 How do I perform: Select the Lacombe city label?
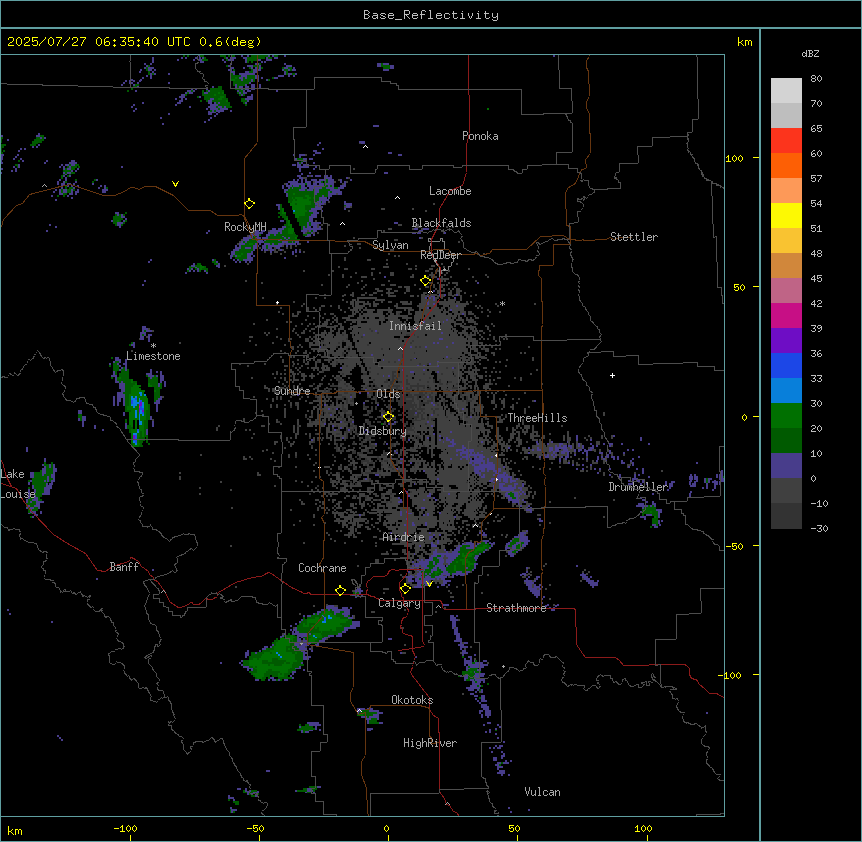450,191
